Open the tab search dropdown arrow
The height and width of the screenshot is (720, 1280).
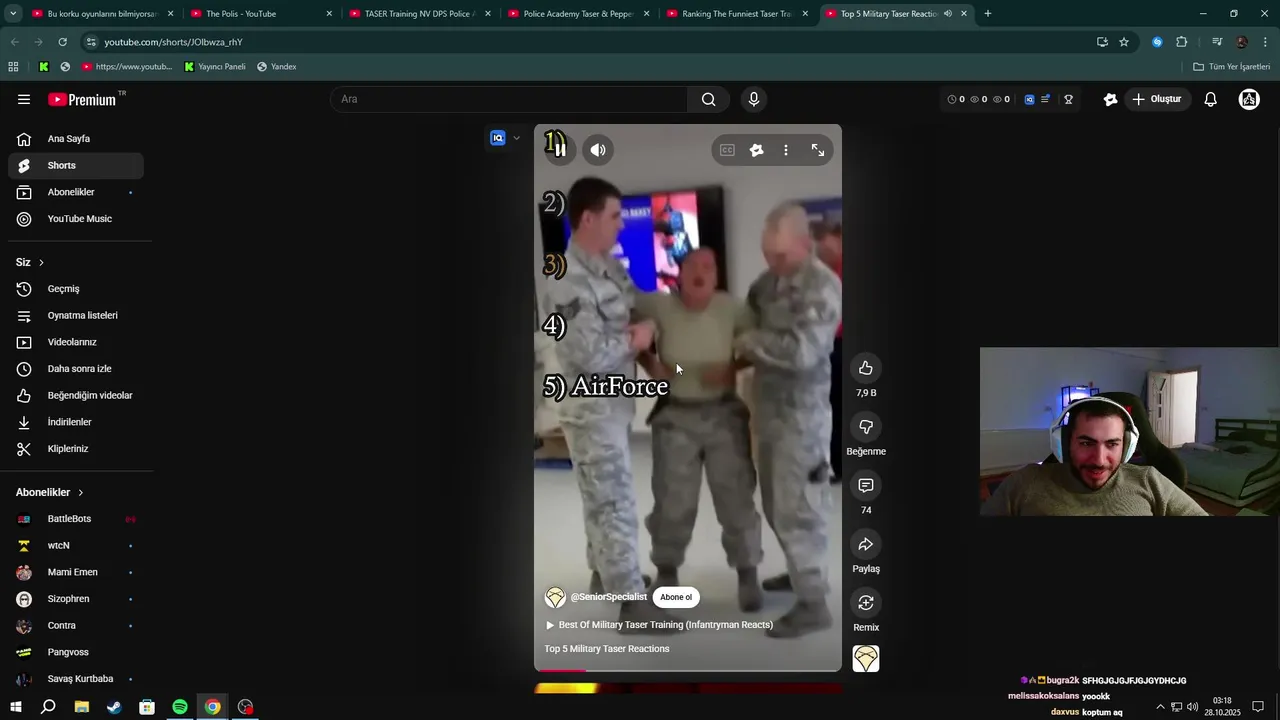[x=13, y=14]
